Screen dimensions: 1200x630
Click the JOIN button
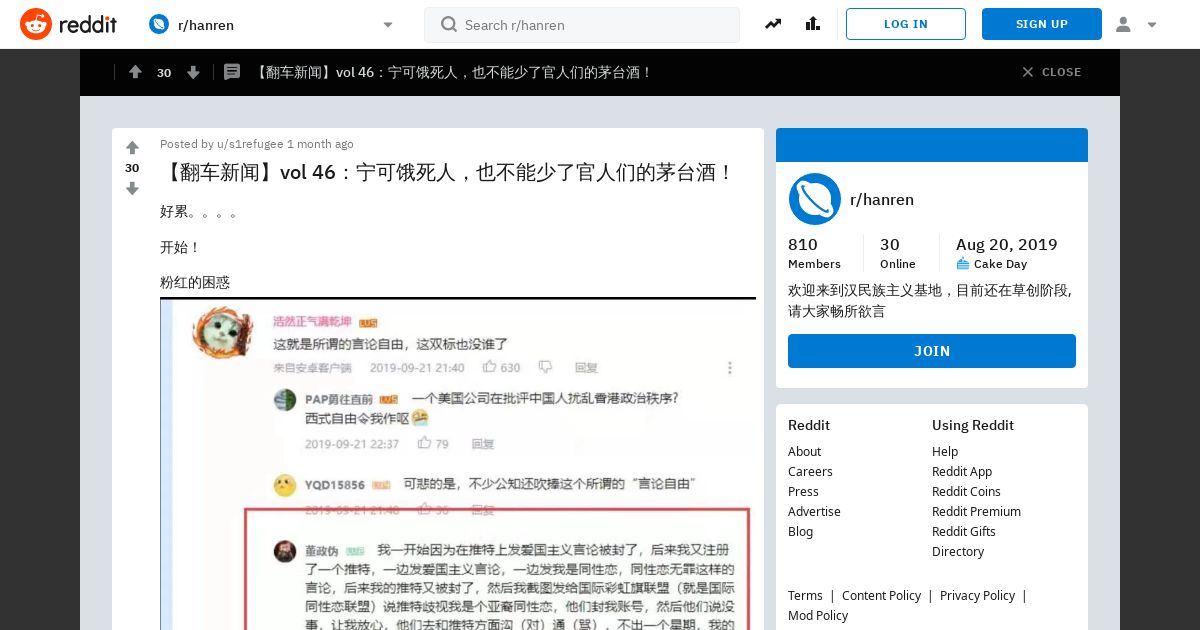pyautogui.click(x=932, y=351)
